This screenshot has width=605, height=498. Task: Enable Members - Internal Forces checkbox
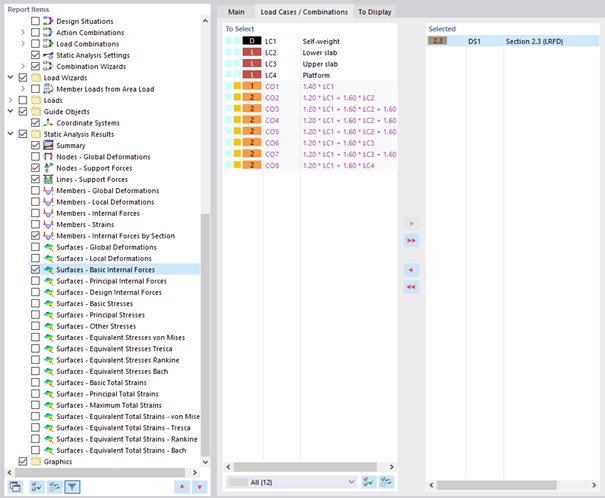click(x=35, y=213)
